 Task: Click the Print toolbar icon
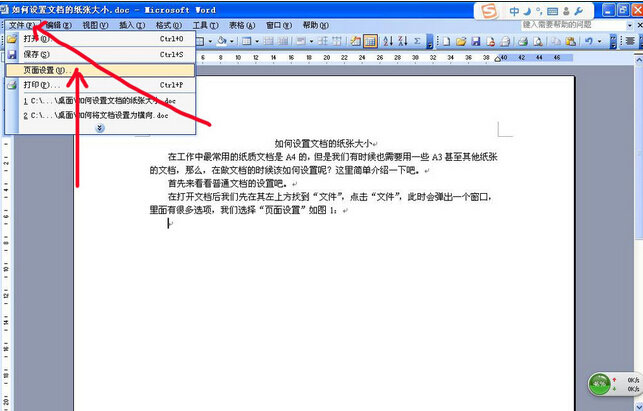coord(522,41)
